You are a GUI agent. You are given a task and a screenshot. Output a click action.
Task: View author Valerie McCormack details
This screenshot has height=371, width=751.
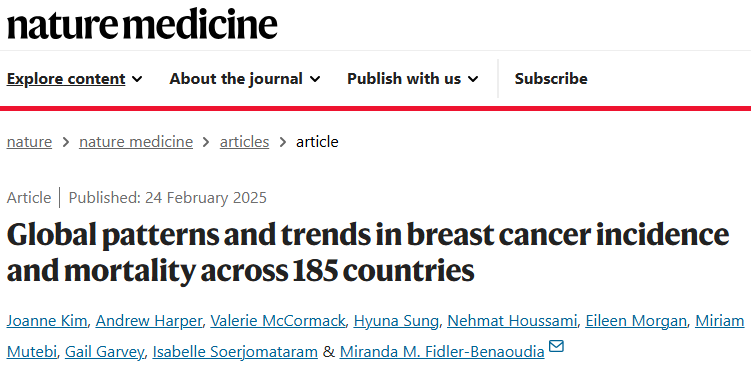coord(278,321)
